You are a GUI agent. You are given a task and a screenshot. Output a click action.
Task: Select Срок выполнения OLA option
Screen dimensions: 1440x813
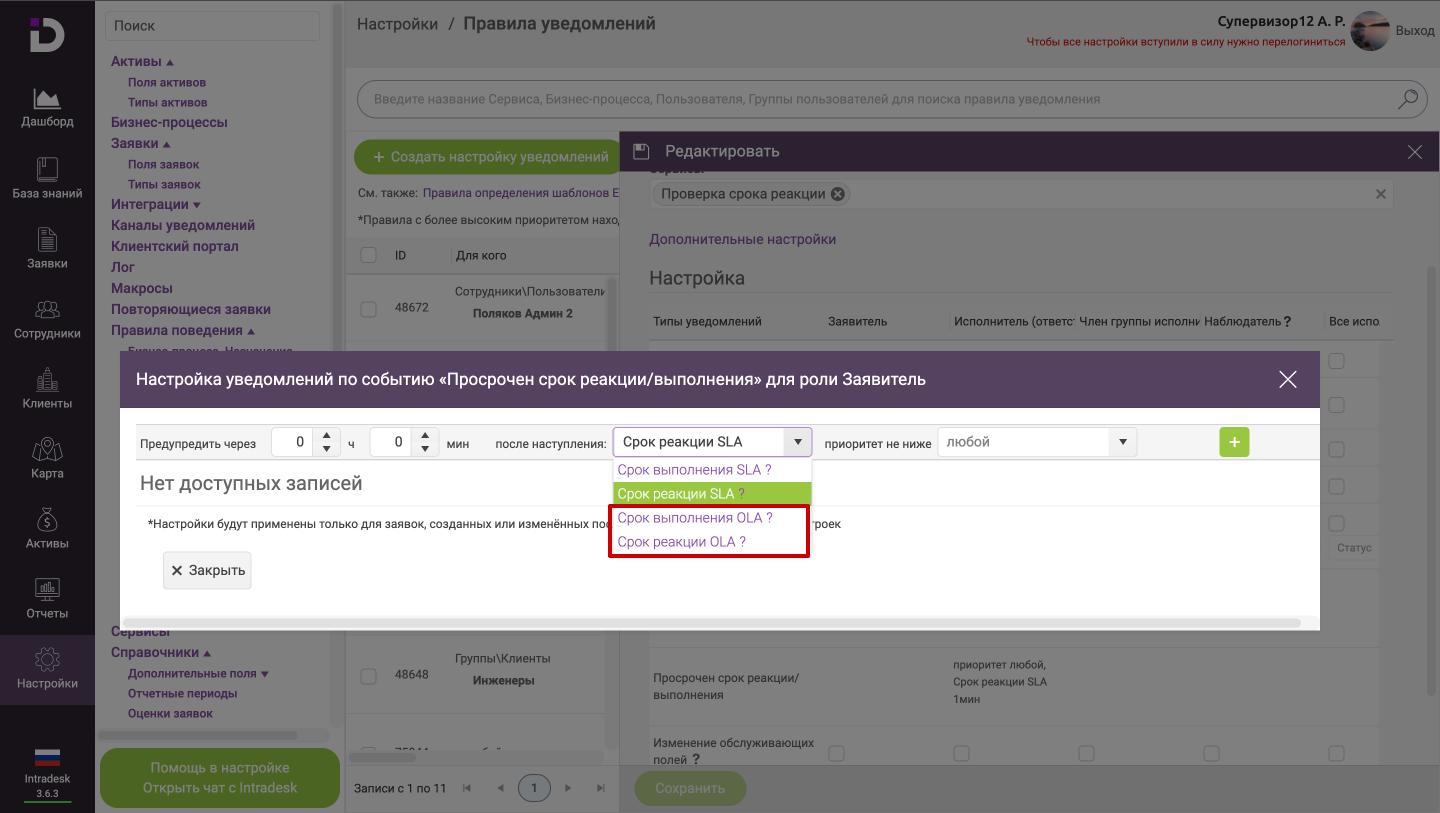[x=694, y=518]
